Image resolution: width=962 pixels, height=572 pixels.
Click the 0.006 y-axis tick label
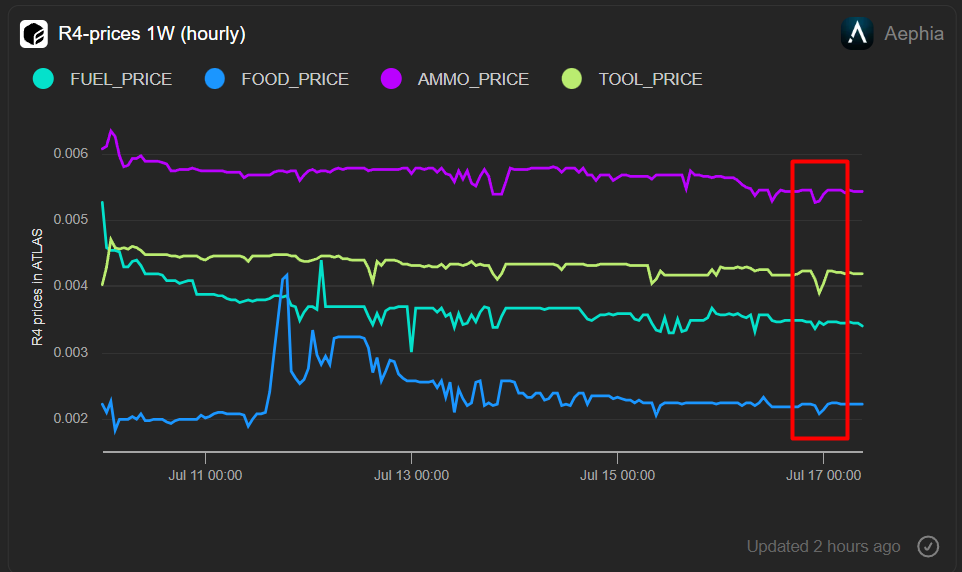click(70, 153)
